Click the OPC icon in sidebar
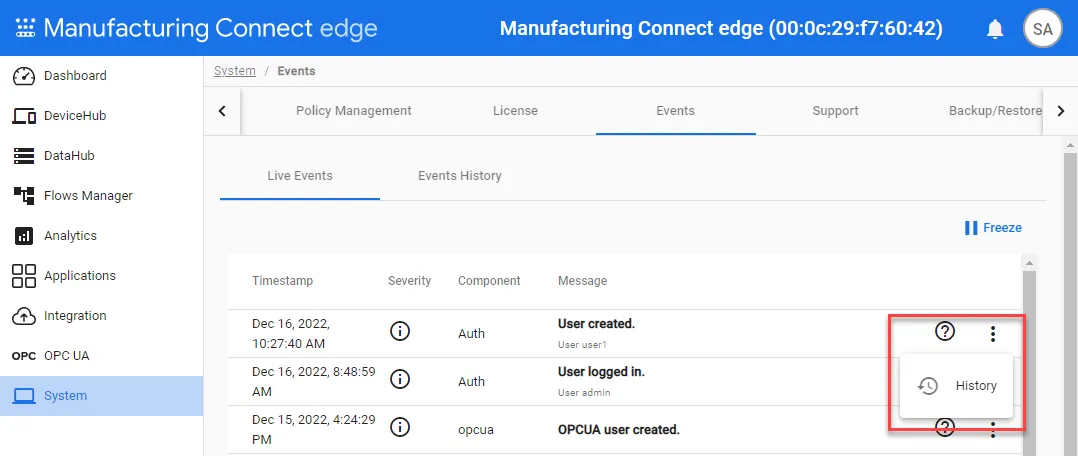Screen dimensions: 1078x456 coord(24,356)
